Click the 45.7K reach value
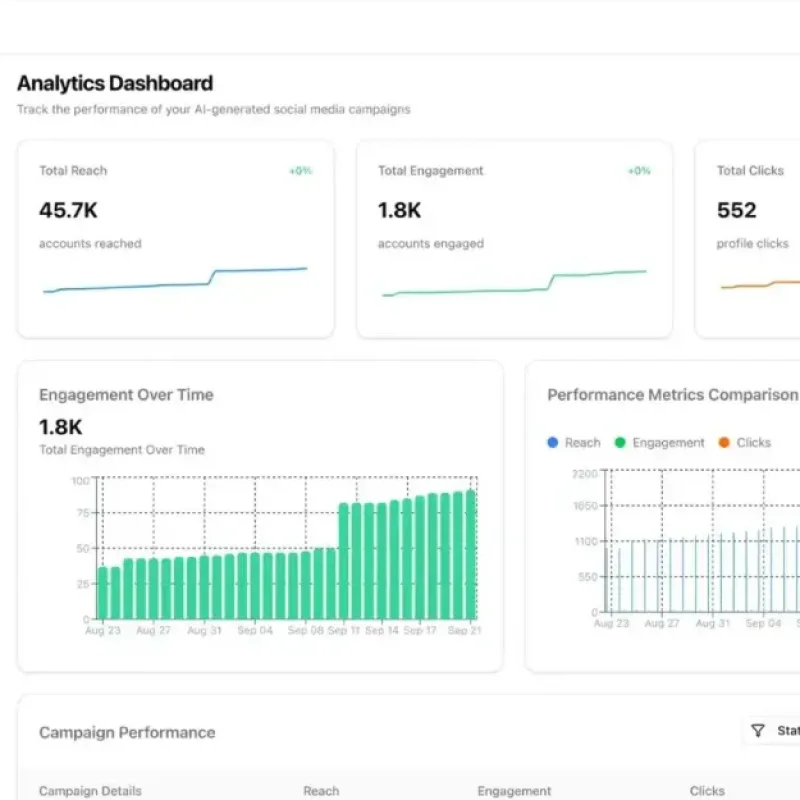 [x=68, y=210]
